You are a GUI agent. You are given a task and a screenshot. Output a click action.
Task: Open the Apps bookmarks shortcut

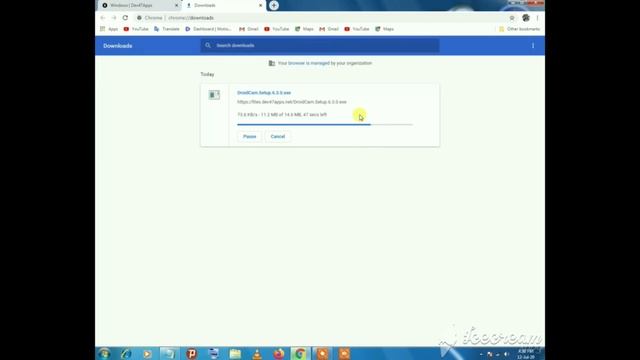pyautogui.click(x=109, y=29)
